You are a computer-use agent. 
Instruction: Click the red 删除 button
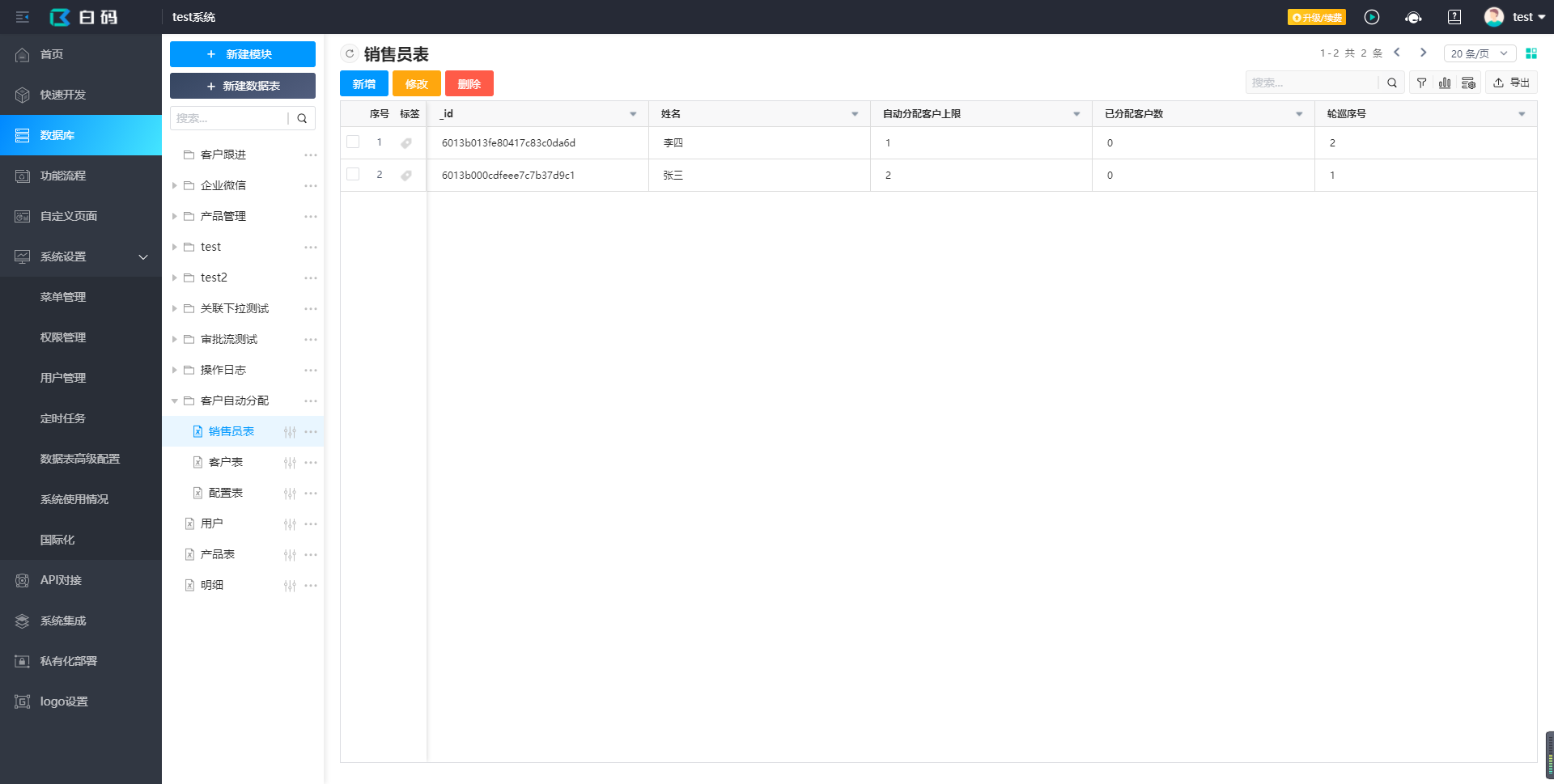469,84
